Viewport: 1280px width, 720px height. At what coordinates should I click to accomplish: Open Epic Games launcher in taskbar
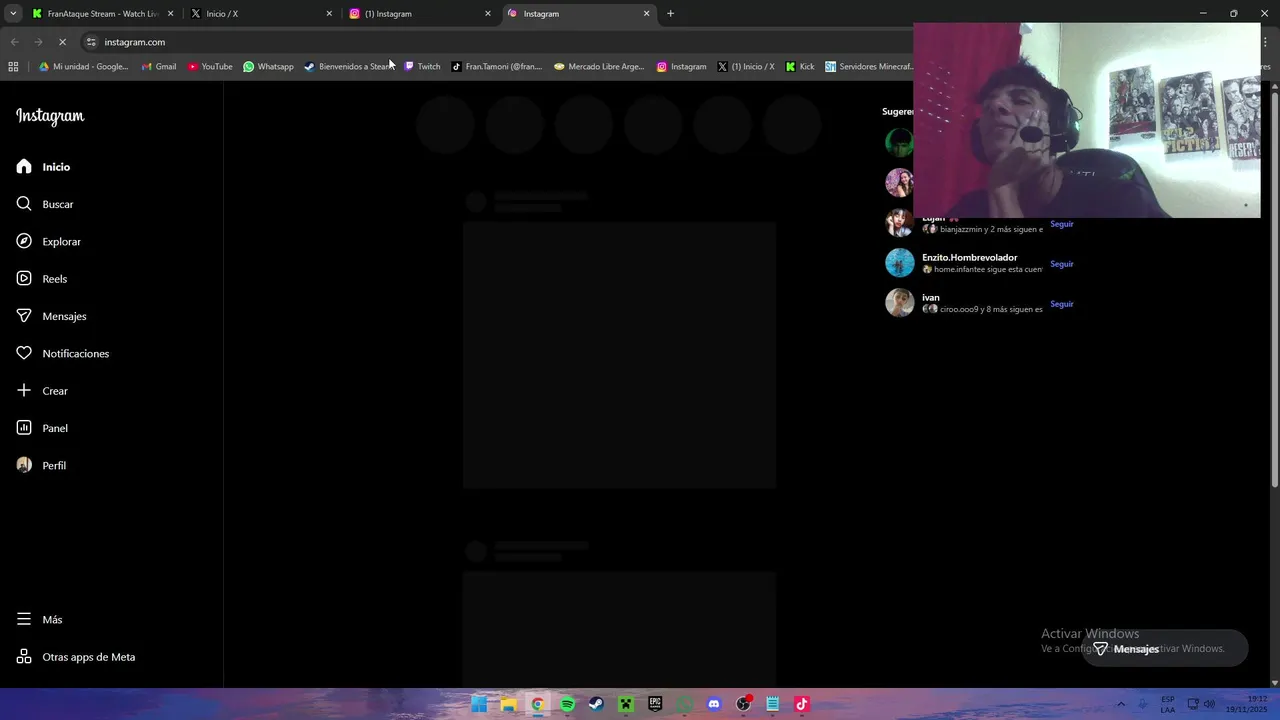[655, 704]
